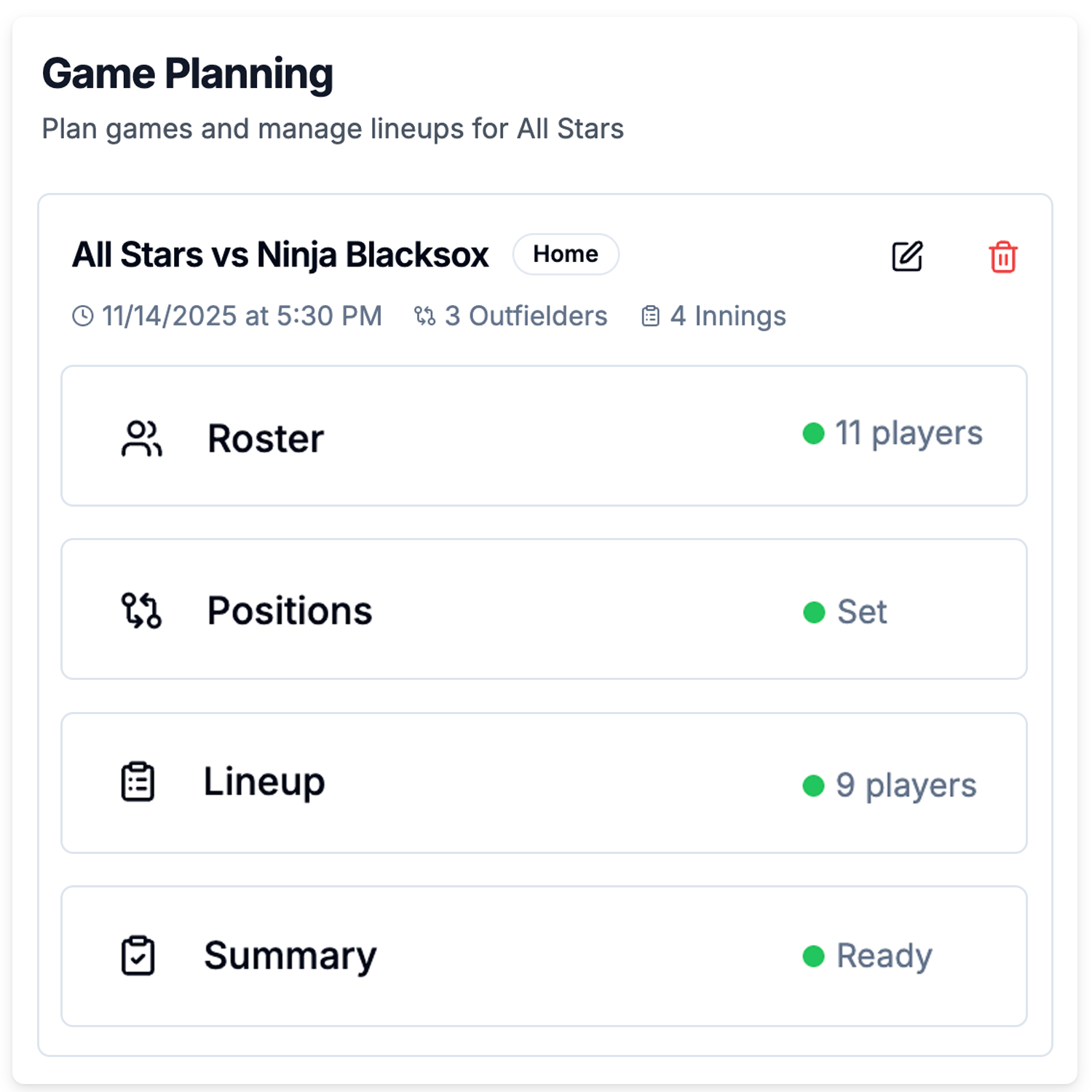The image size is (1092, 1092).
Task: Click the Roster people icon
Action: 141,438
